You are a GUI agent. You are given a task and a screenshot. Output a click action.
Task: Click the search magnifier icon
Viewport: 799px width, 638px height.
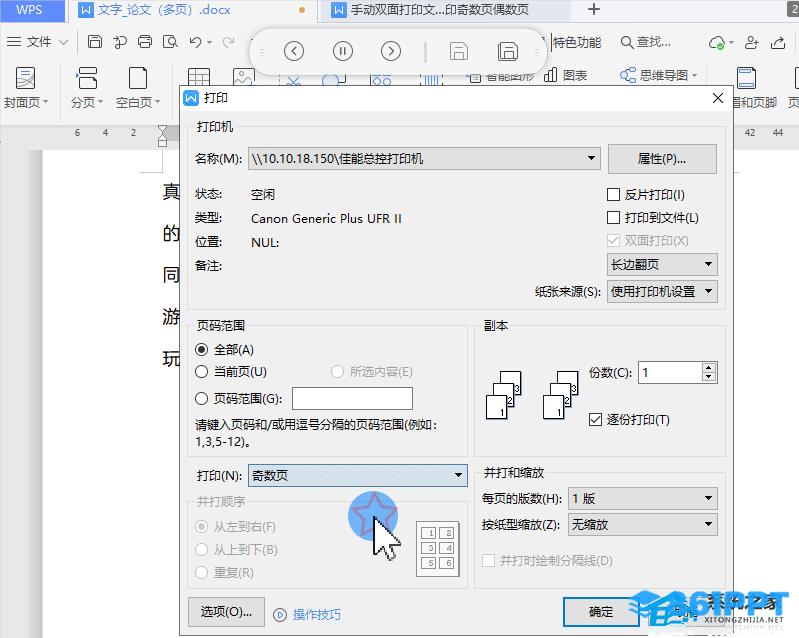click(627, 42)
